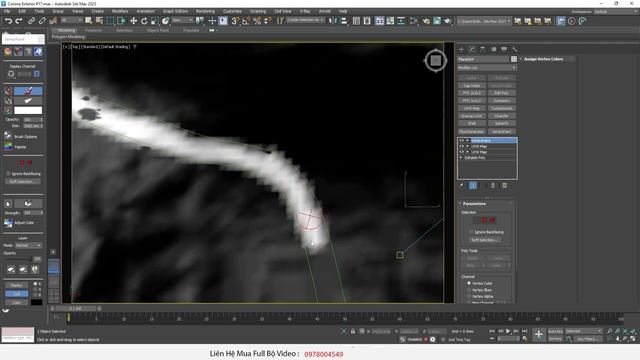640x360 pixels.
Task: Click the Align tool icon
Action: coord(344,21)
